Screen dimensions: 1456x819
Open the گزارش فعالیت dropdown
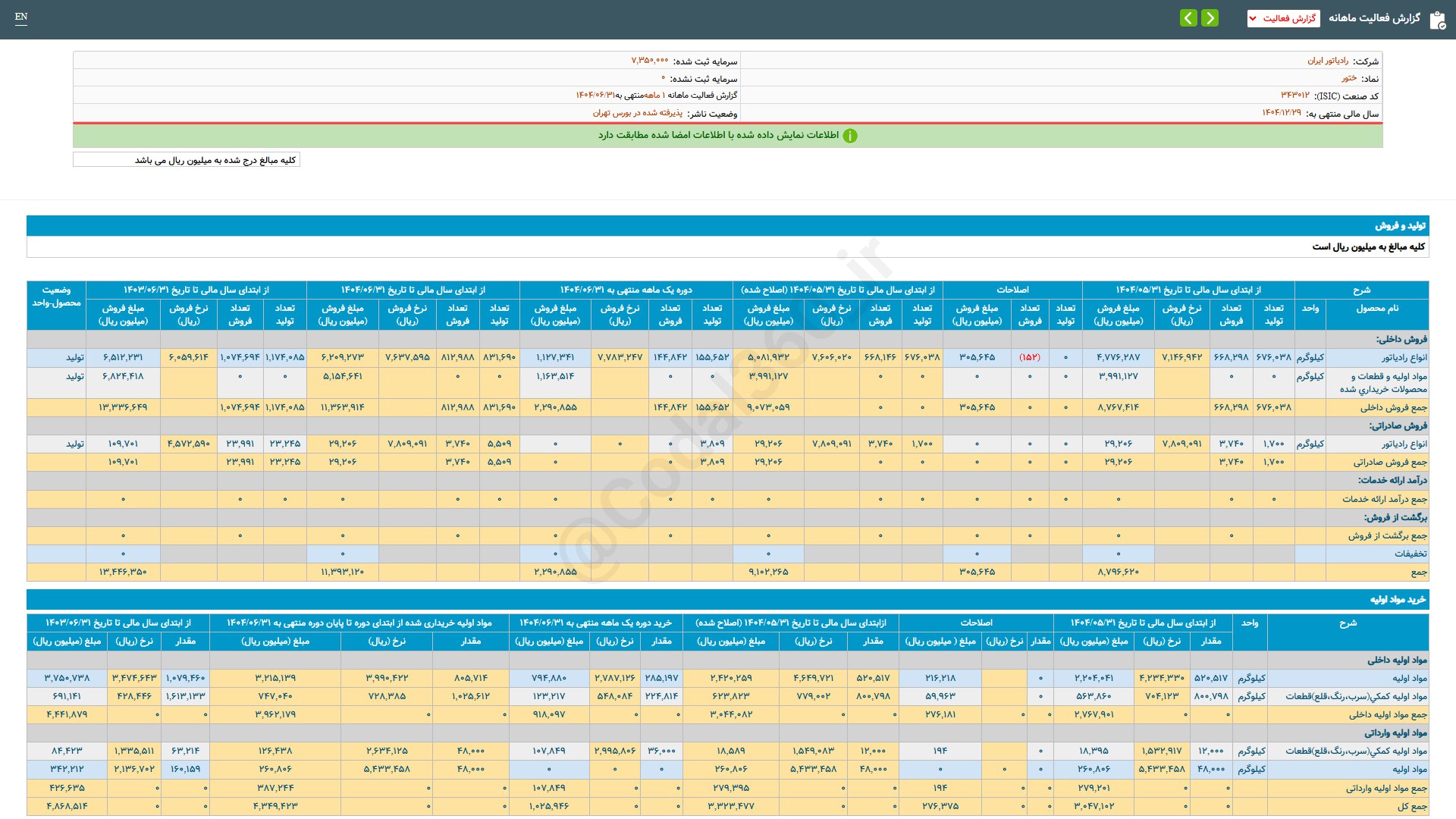click(x=1288, y=18)
